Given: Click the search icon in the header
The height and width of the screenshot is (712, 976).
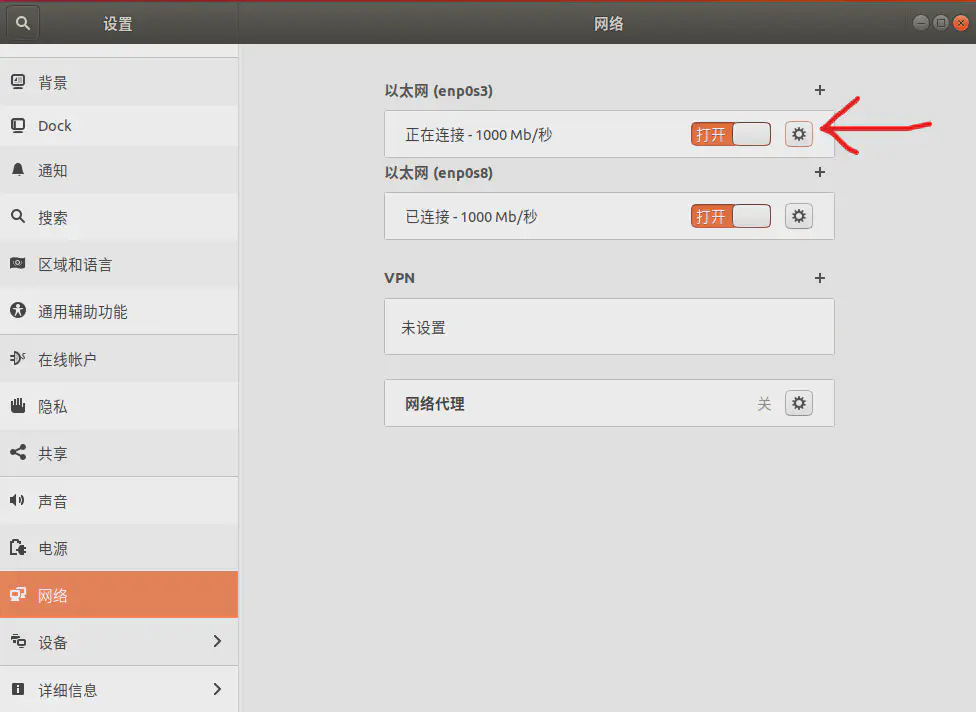Looking at the screenshot, I should (23, 23).
